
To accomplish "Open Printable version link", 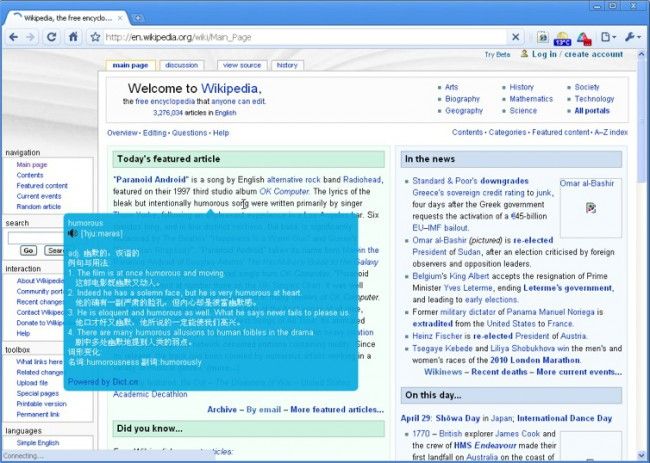I will tap(41, 404).
